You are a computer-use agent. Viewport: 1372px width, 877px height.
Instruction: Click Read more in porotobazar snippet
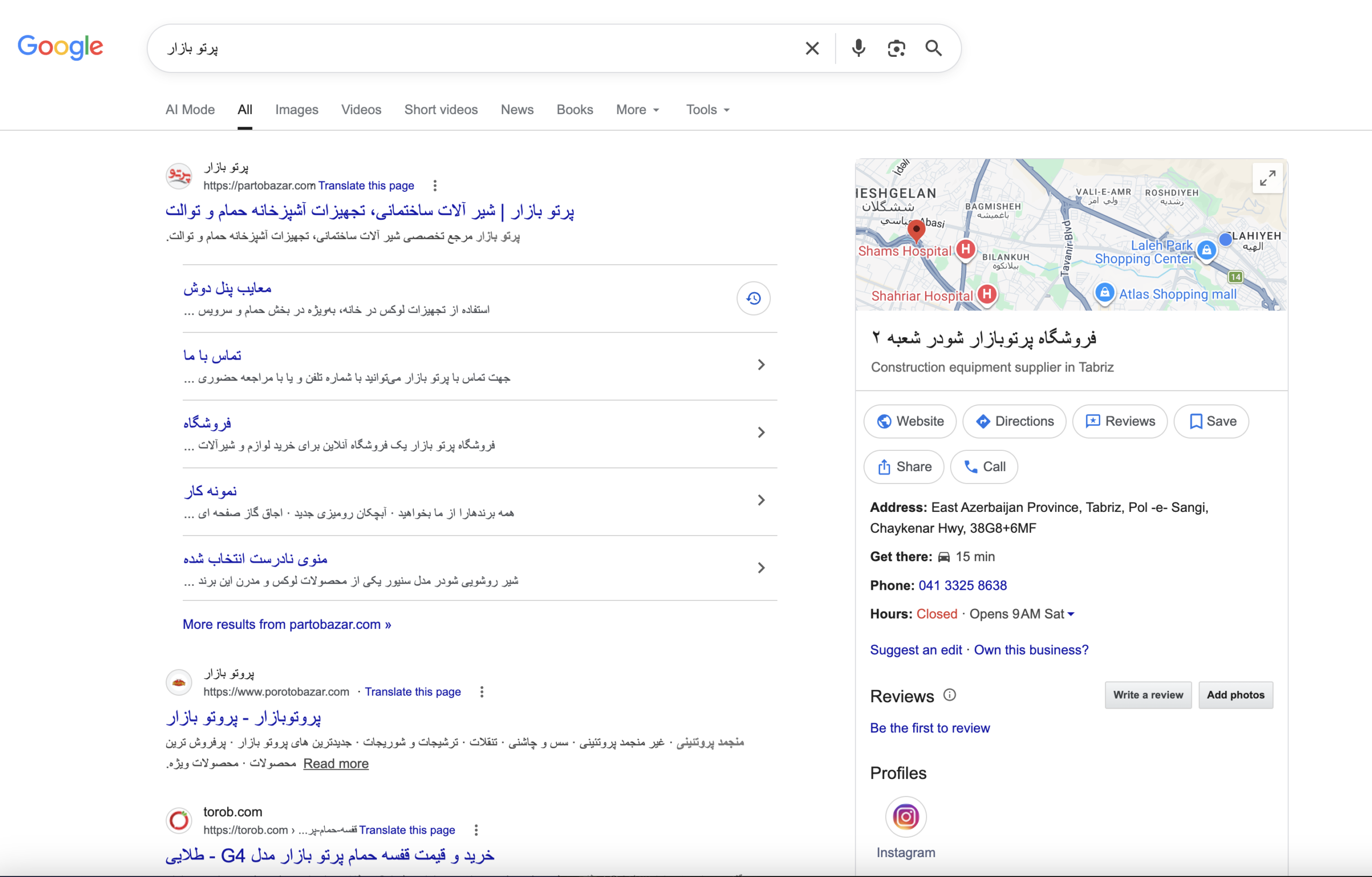pyautogui.click(x=335, y=763)
